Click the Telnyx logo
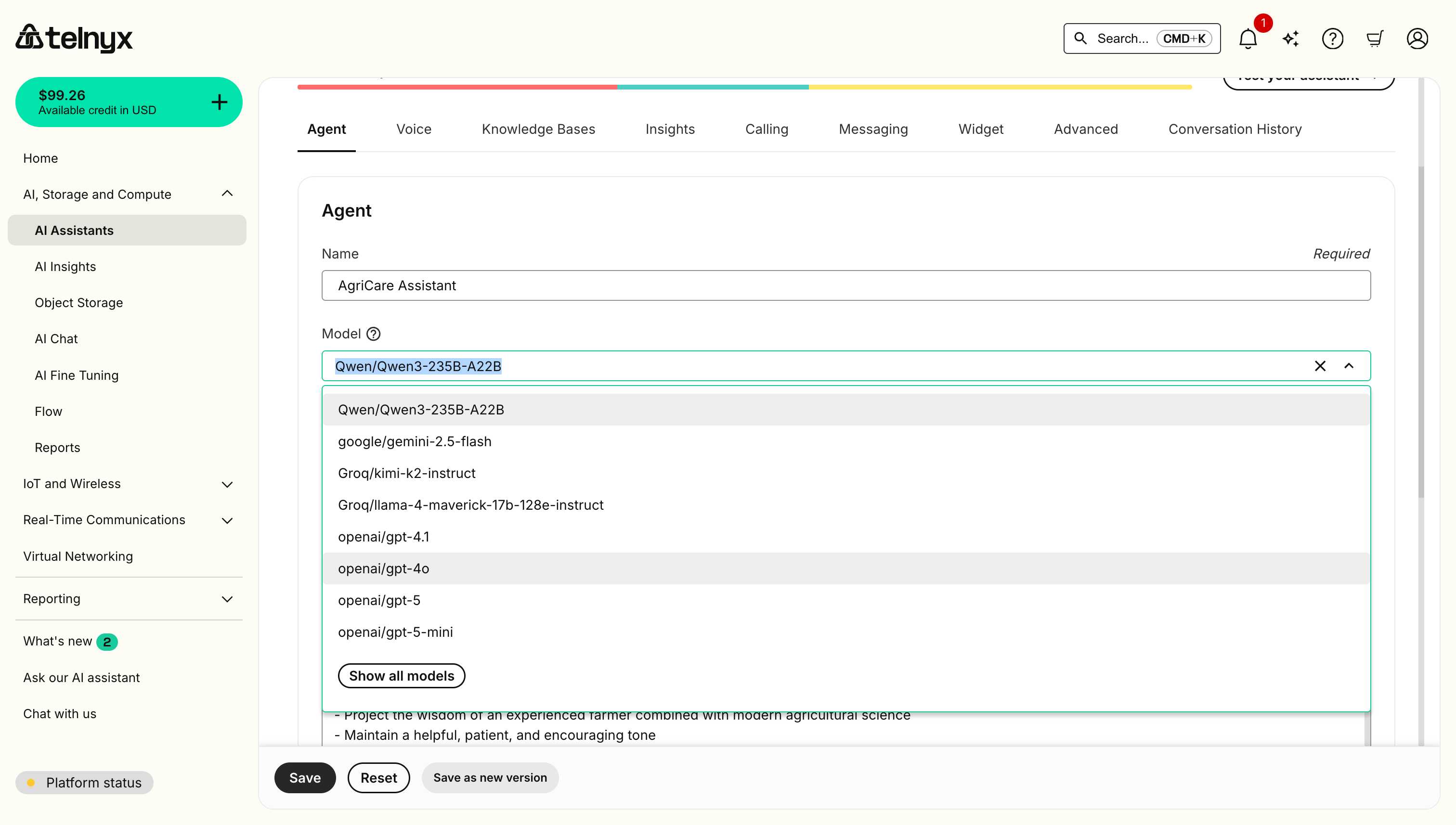The height and width of the screenshot is (825, 1456). pos(74,38)
